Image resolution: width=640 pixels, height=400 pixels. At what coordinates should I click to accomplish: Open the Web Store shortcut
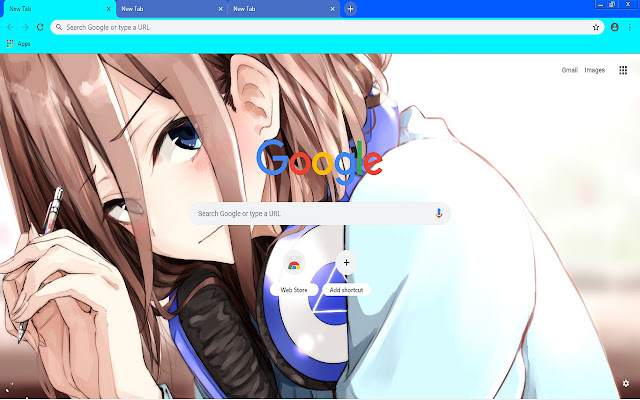pos(294,273)
